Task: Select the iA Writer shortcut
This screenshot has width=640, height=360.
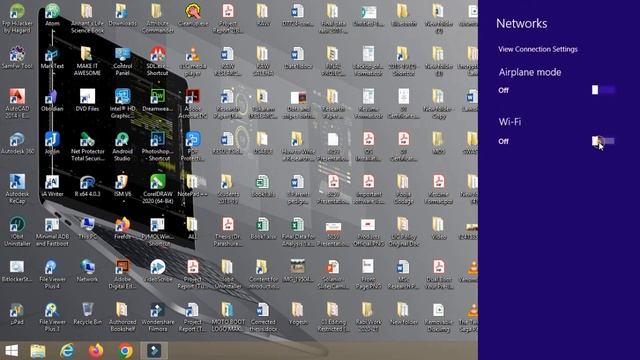Action: [x=52, y=186]
